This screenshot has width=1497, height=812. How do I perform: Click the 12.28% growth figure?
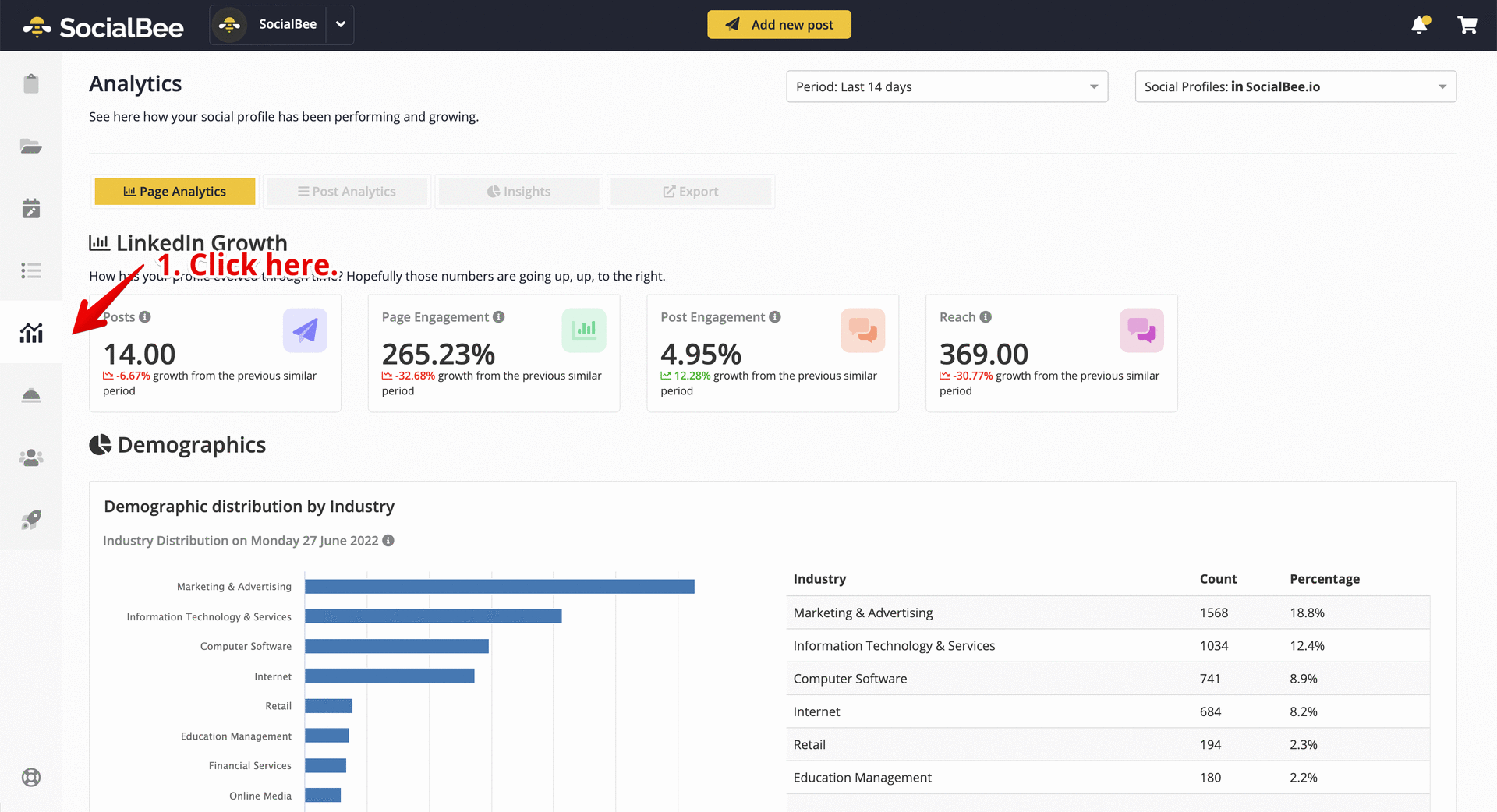pos(692,376)
